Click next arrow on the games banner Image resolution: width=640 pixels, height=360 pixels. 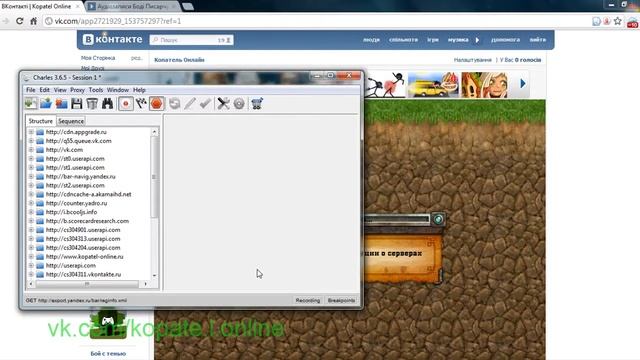point(523,84)
